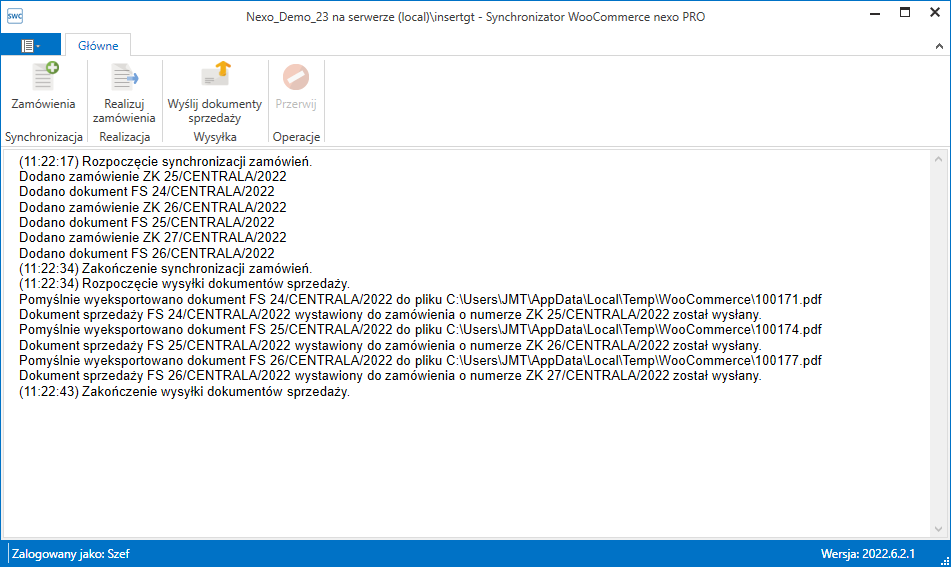The width and height of the screenshot is (951, 567).
Task: Click line 'Dokument sprzedaży FS 25/CENTRALA/2022 ... został wysłany'
Action: tap(390, 346)
